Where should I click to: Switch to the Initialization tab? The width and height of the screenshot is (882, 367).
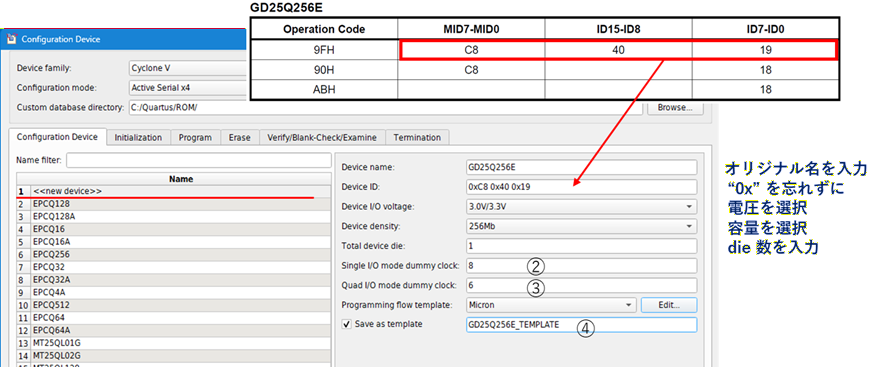tap(138, 137)
